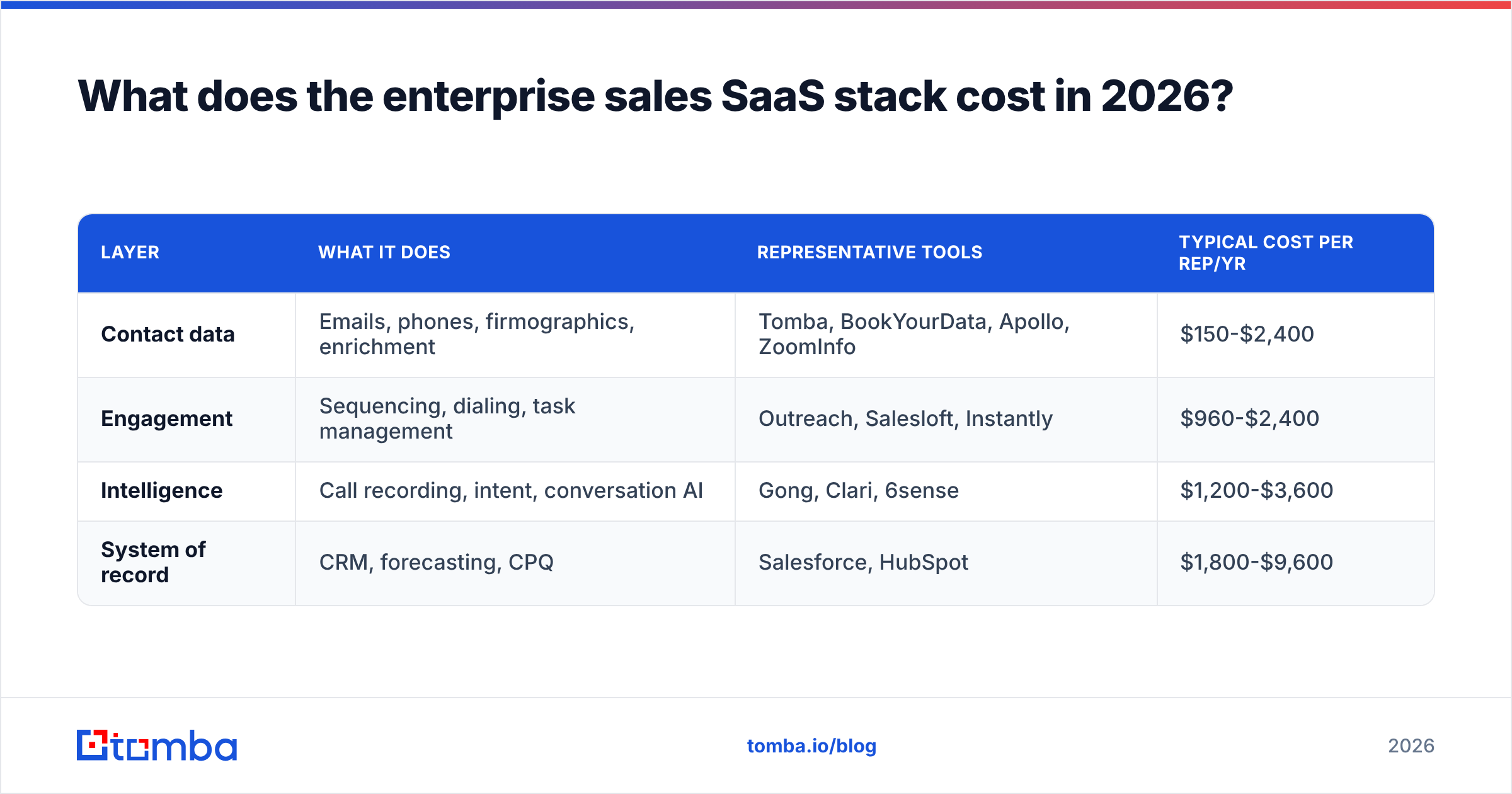This screenshot has width=1512, height=794.
Task: Select the $1,200-$3,600 cost value
Action: tap(1256, 490)
